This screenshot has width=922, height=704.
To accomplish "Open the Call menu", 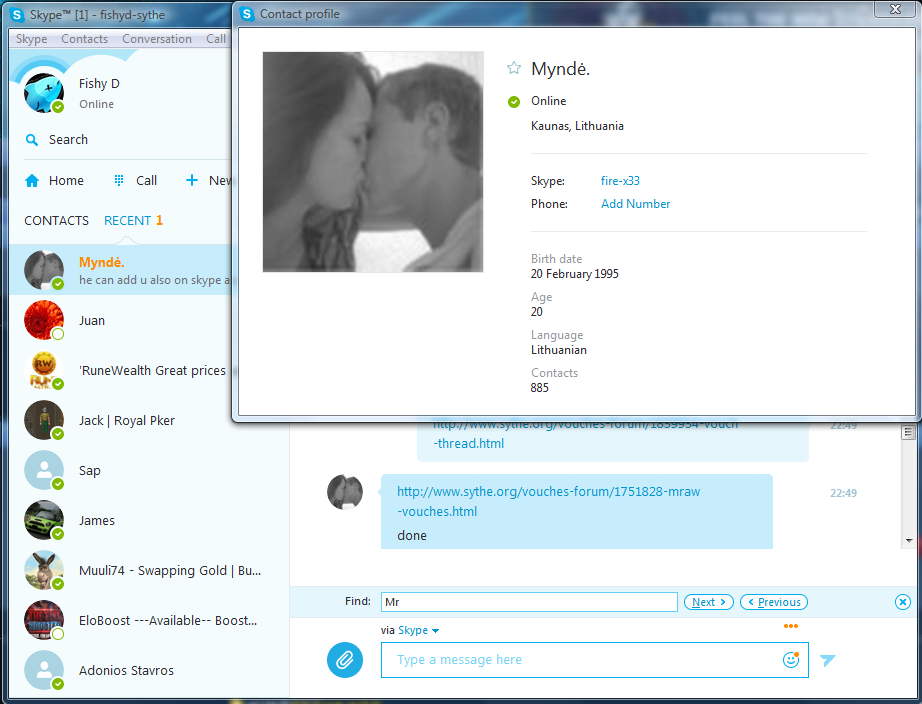I will pos(216,39).
